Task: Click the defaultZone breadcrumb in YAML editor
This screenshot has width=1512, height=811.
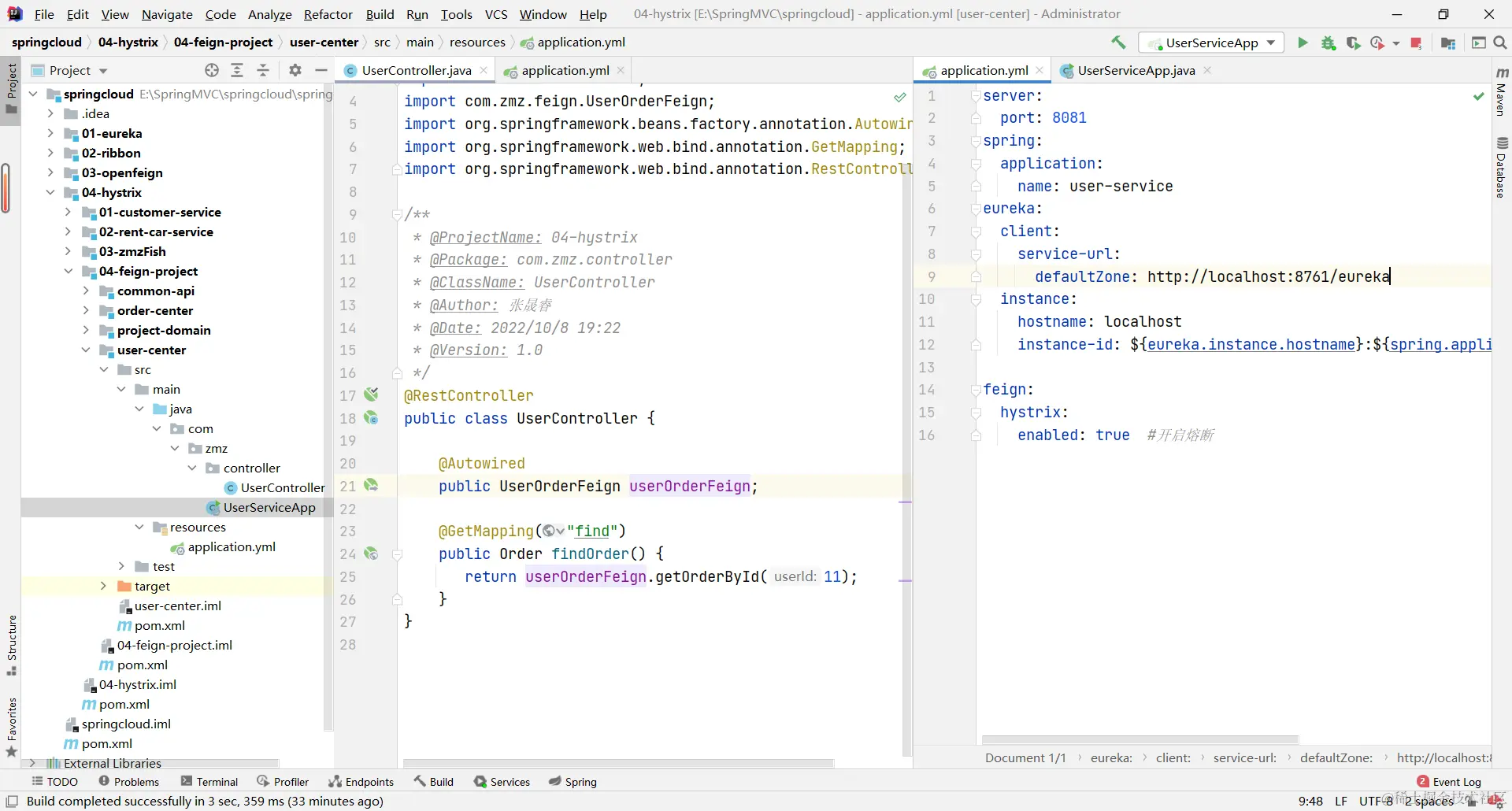Action: tap(1336, 757)
